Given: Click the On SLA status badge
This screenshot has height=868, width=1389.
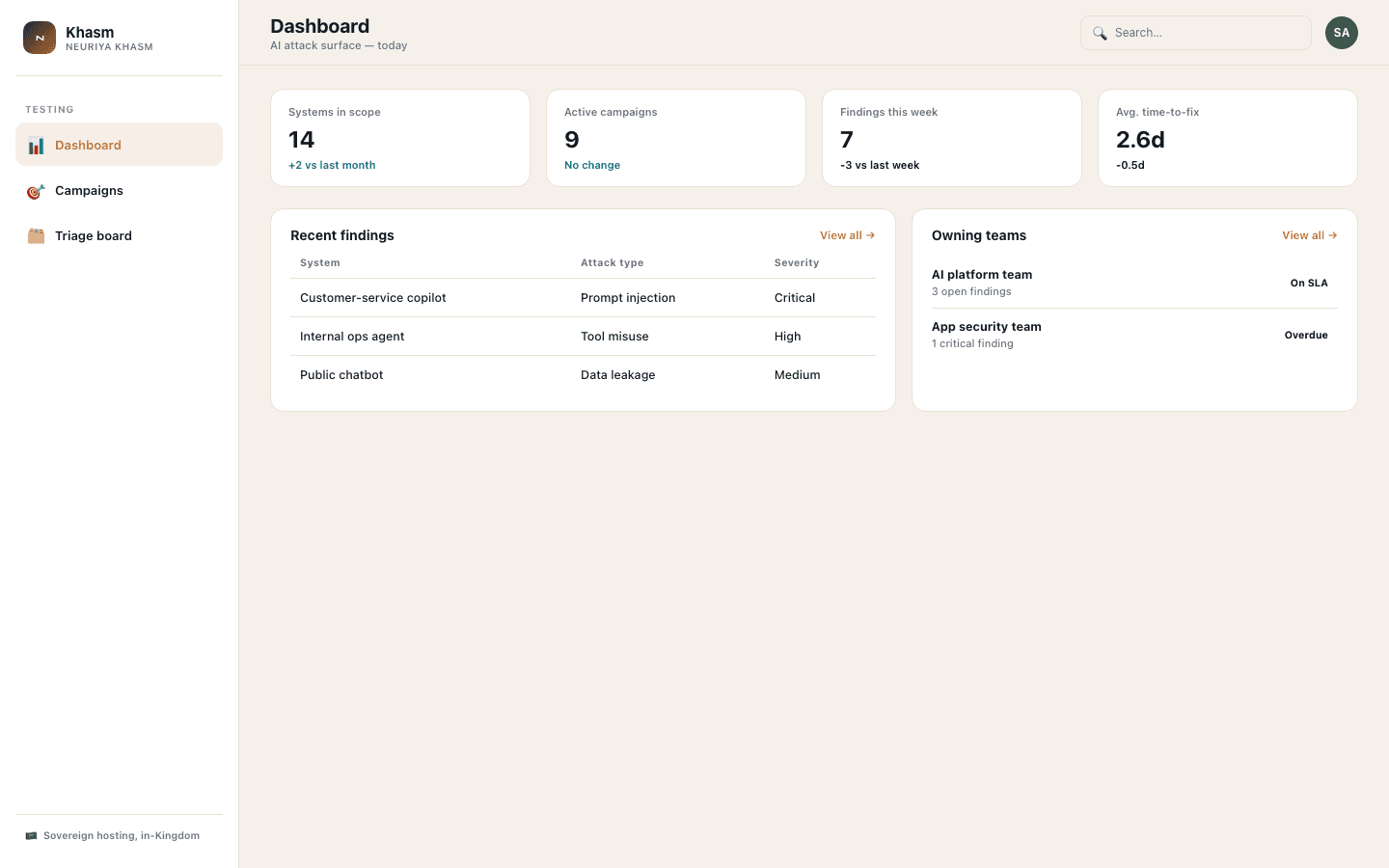Looking at the screenshot, I should [x=1309, y=283].
